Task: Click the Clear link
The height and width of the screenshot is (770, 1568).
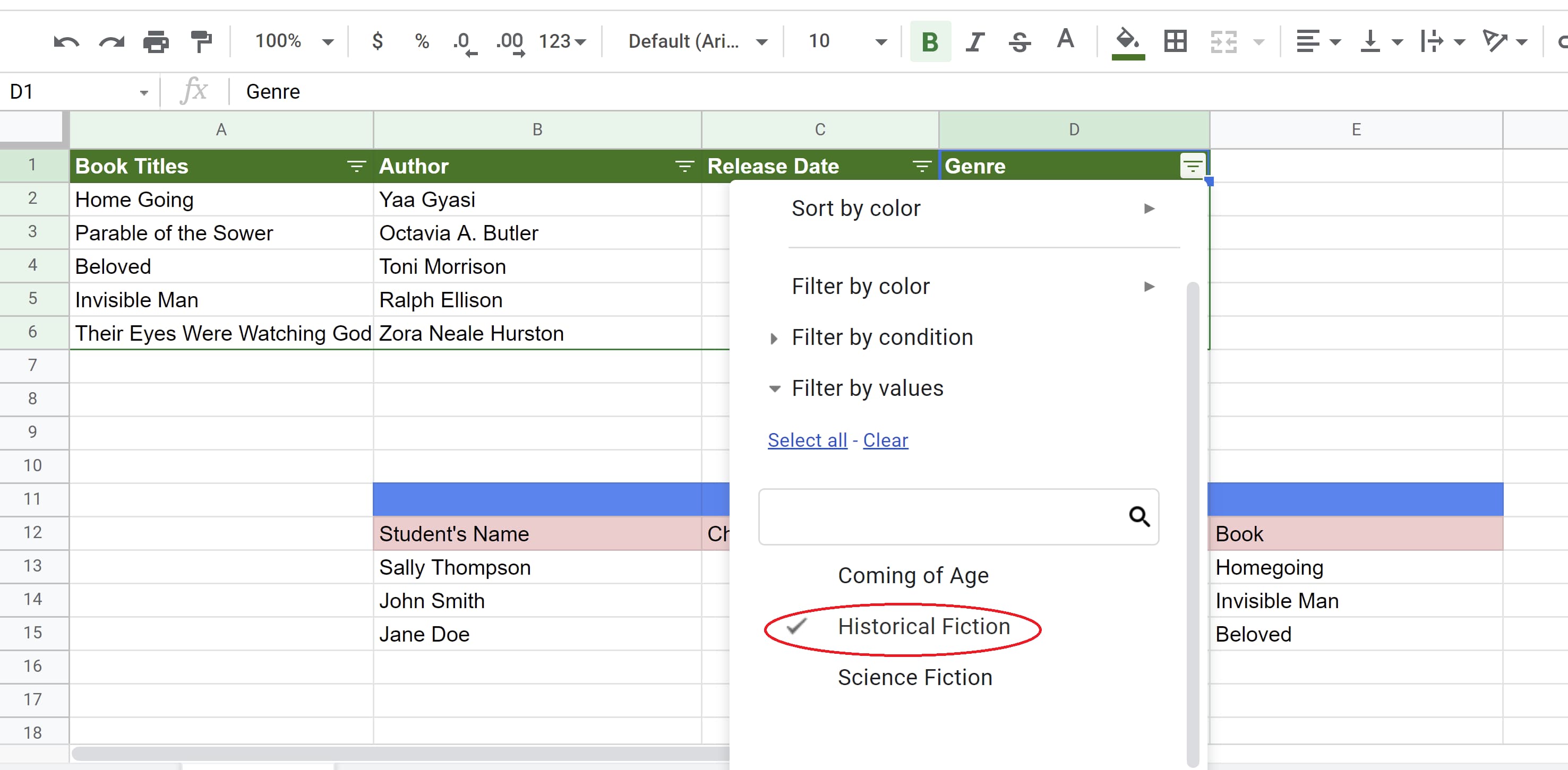Action: [885, 440]
